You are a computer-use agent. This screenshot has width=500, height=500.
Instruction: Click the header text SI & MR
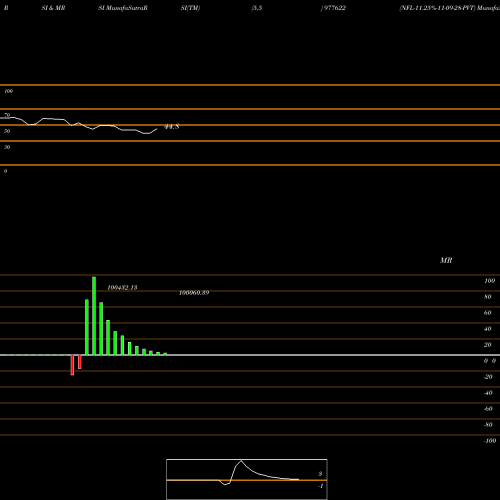(53, 8)
